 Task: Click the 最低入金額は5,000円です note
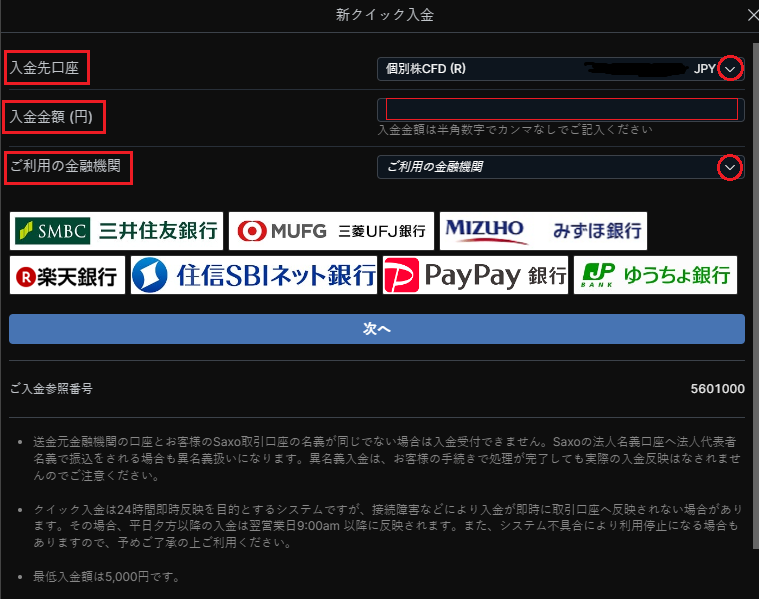tap(106, 577)
